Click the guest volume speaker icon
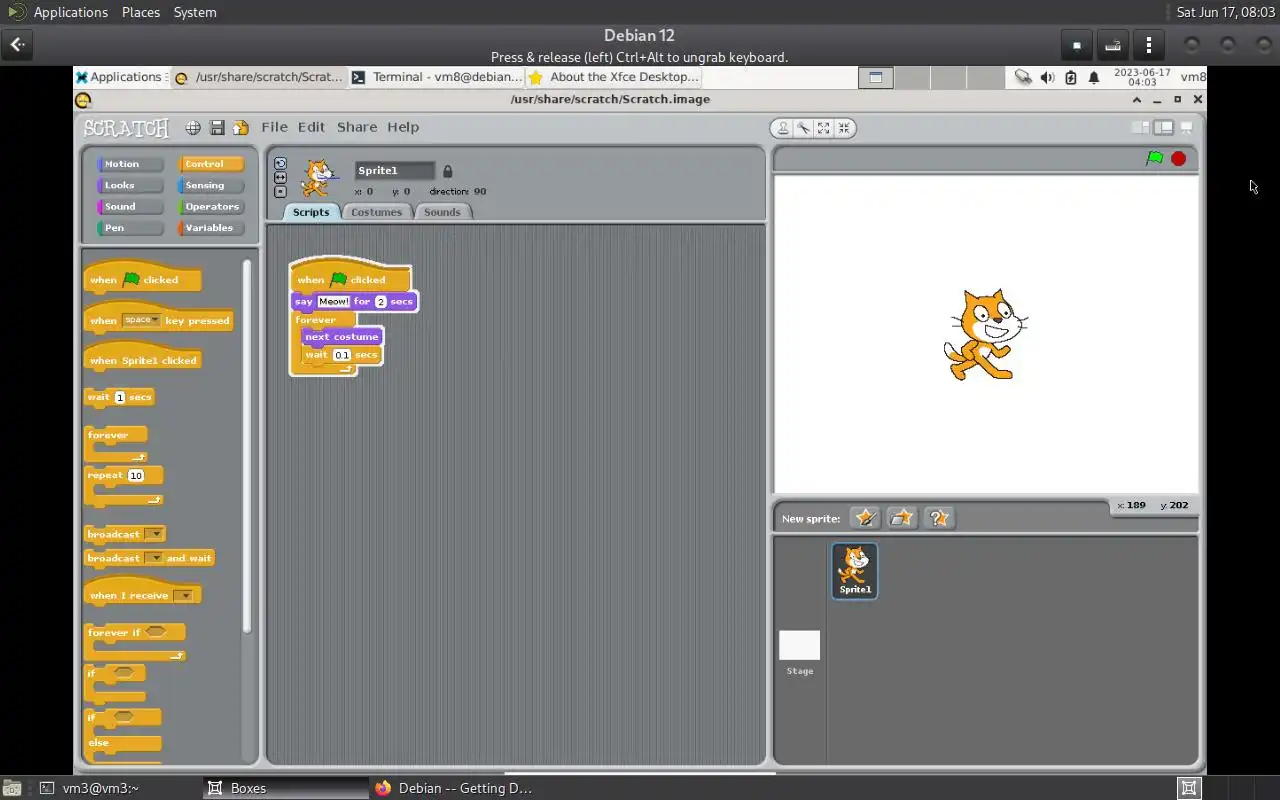The image size is (1280, 800). click(1047, 77)
